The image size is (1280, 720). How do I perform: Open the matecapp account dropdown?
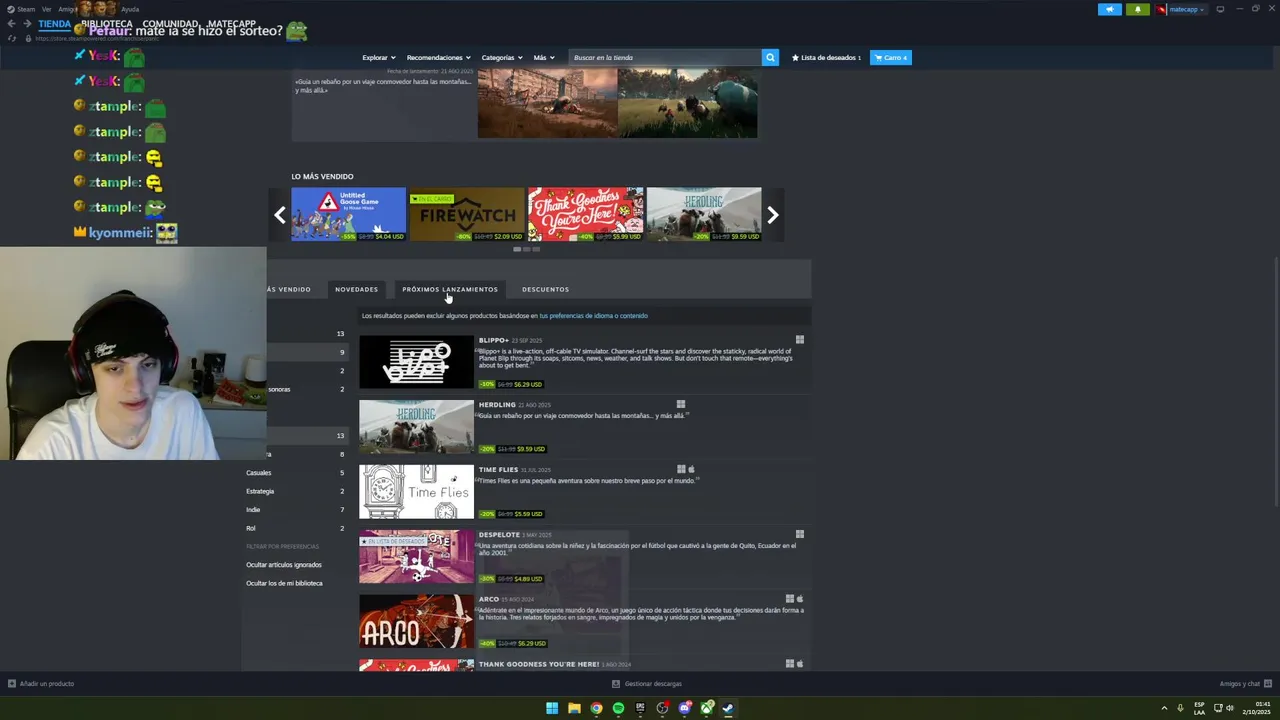pyautogui.click(x=1182, y=9)
